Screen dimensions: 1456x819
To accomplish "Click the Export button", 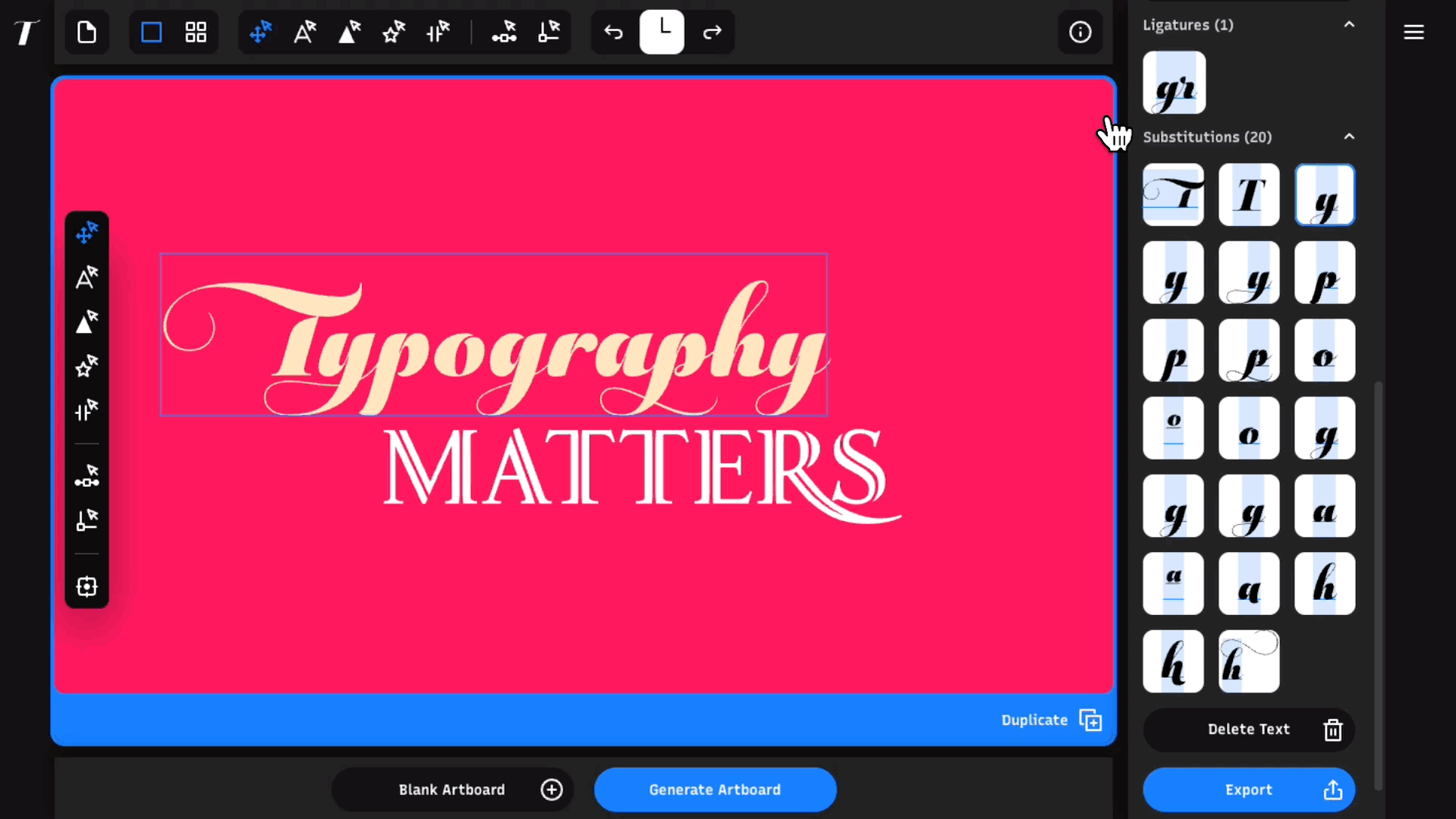I will 1249,790.
